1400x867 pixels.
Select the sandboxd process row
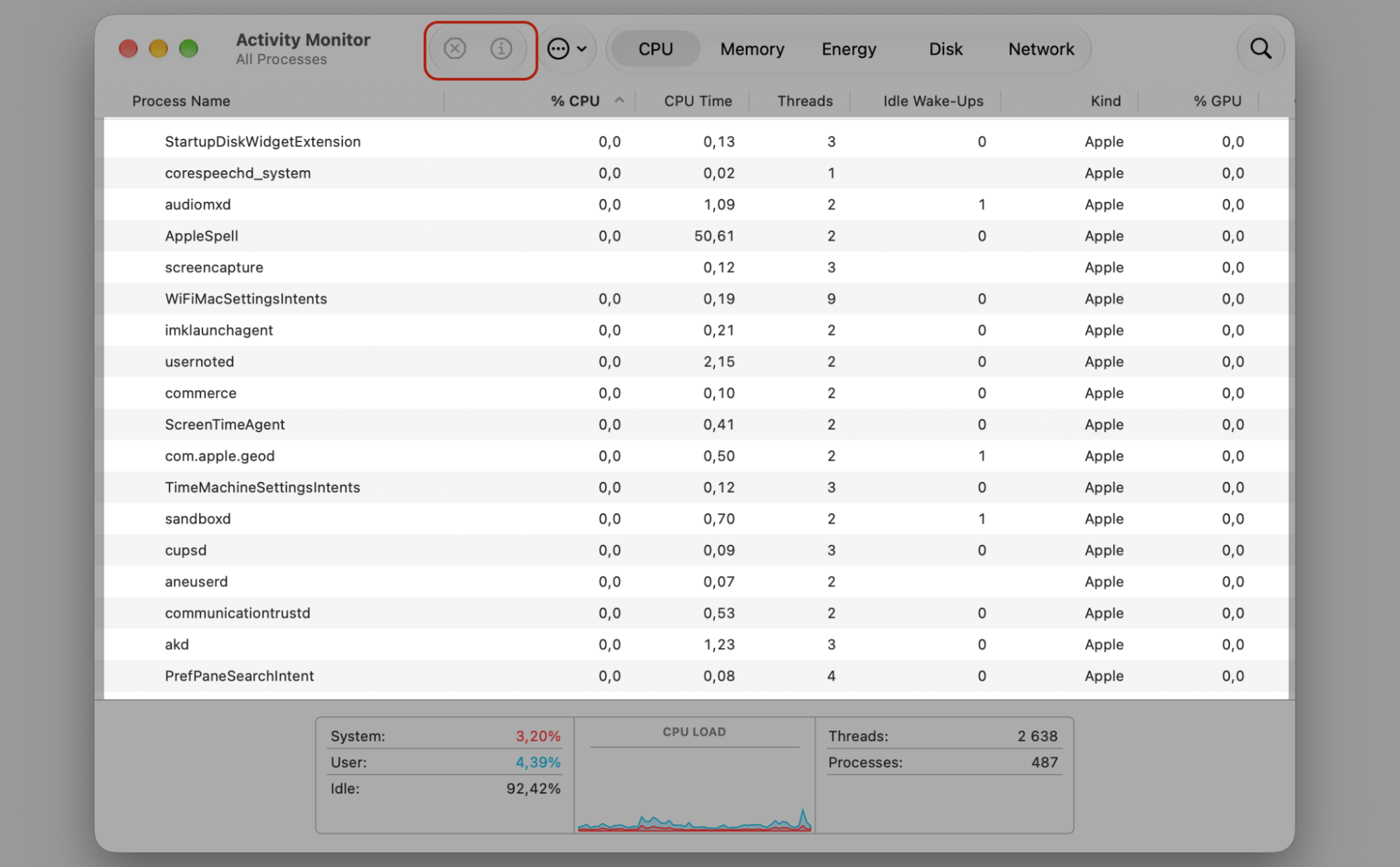point(696,519)
